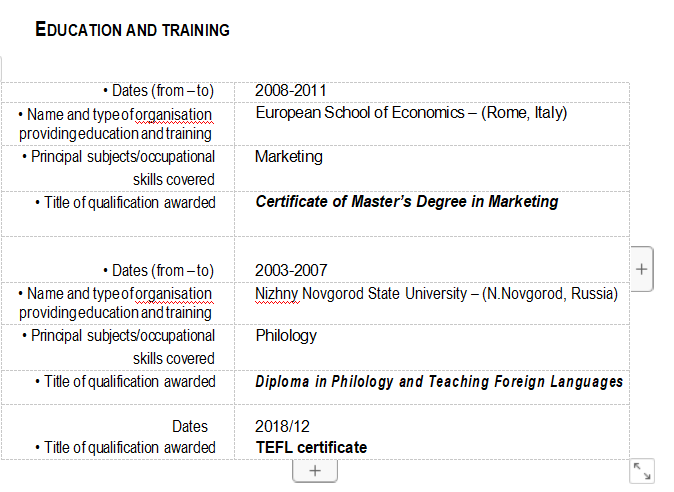Place cursor in the Marketing subject cell

289,157
